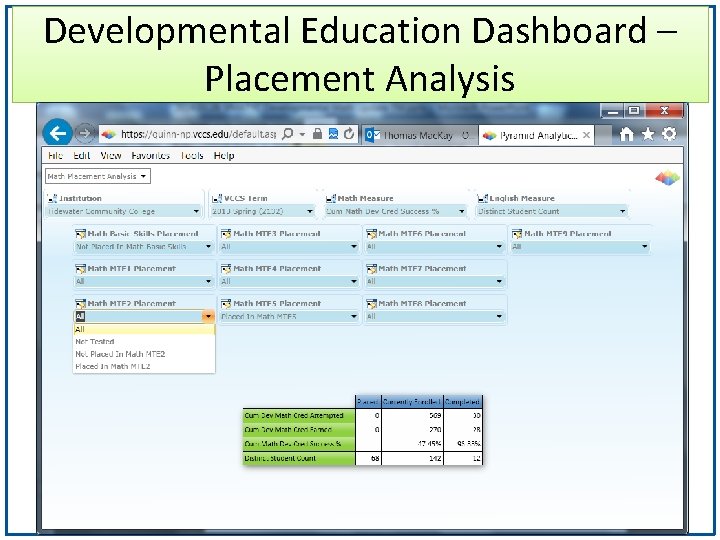
Task: Open Favorites with the star icon
Action: [648, 134]
